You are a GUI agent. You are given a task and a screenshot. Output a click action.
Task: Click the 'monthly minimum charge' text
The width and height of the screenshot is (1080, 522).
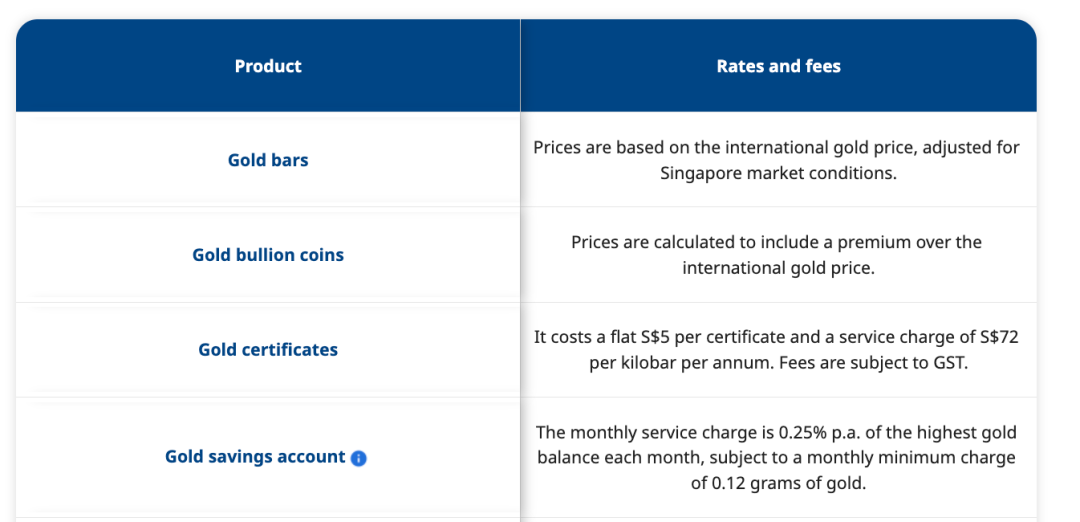[917, 458]
